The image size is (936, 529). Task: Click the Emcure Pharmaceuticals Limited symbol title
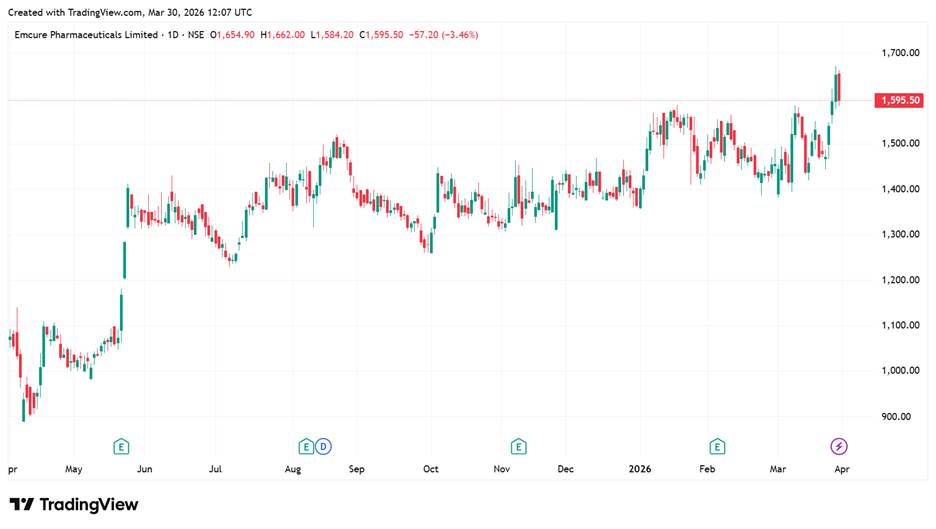tap(86, 35)
